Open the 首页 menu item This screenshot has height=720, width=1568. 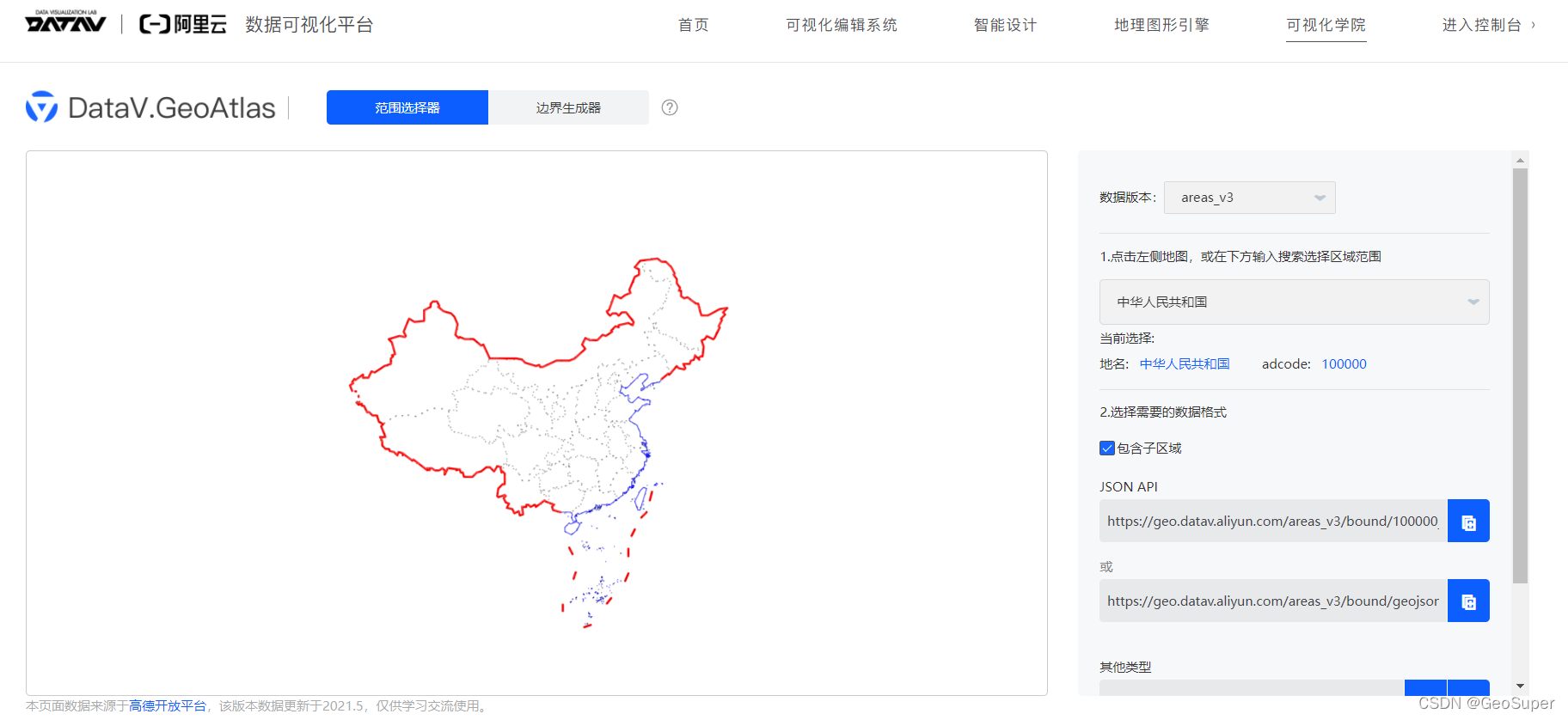tap(694, 25)
